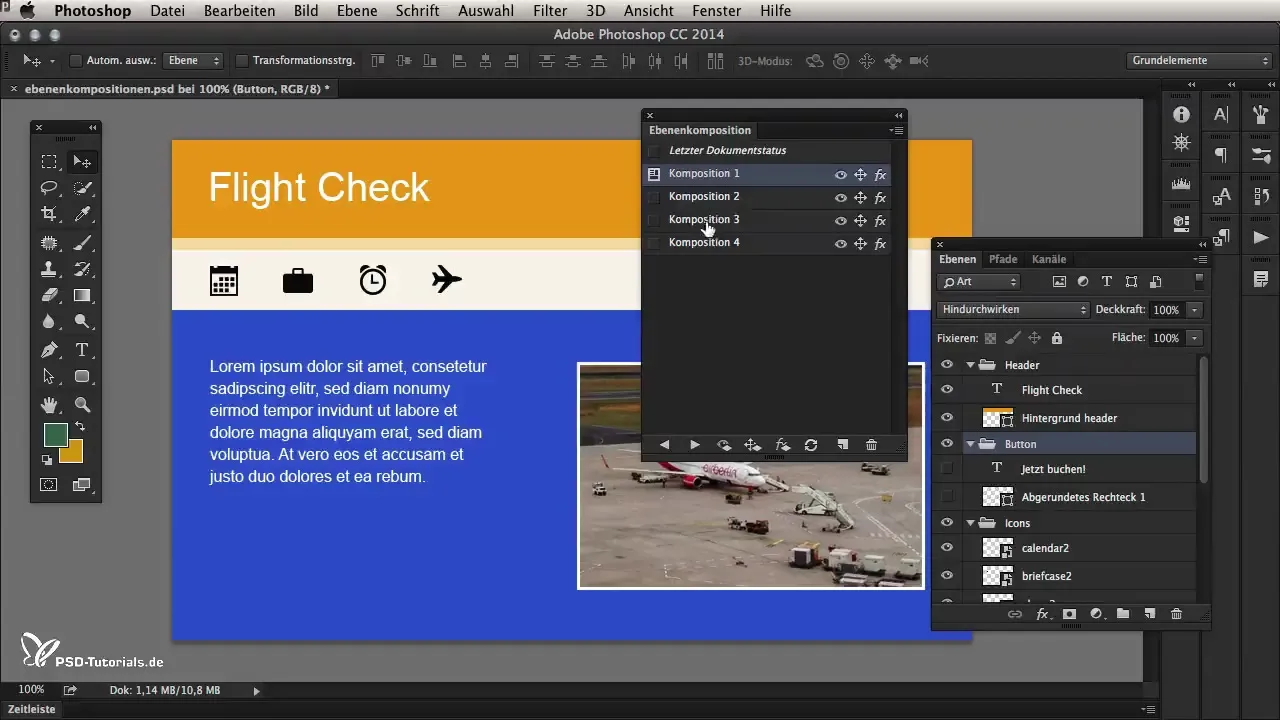Create new adjustment layer icon
This screenshot has height=720, width=1280.
pos(1096,614)
